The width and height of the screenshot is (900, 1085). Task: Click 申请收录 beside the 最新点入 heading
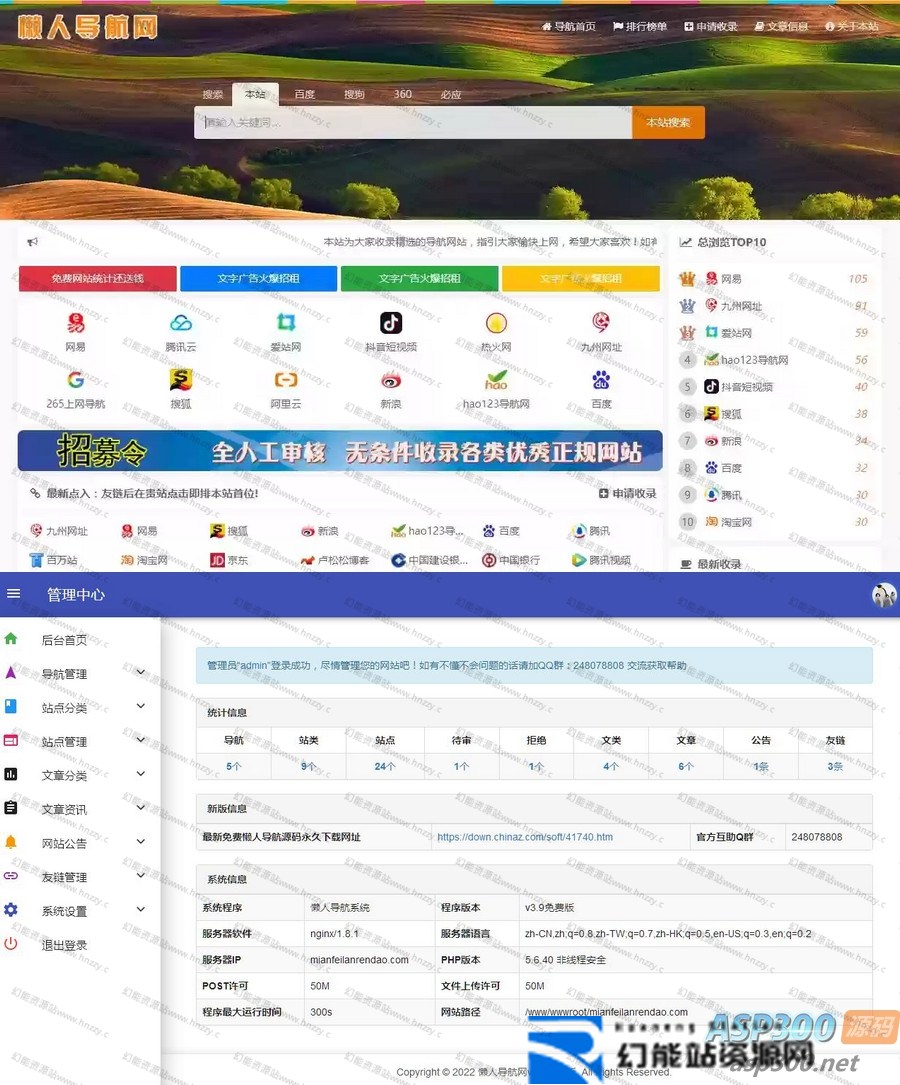[627, 493]
